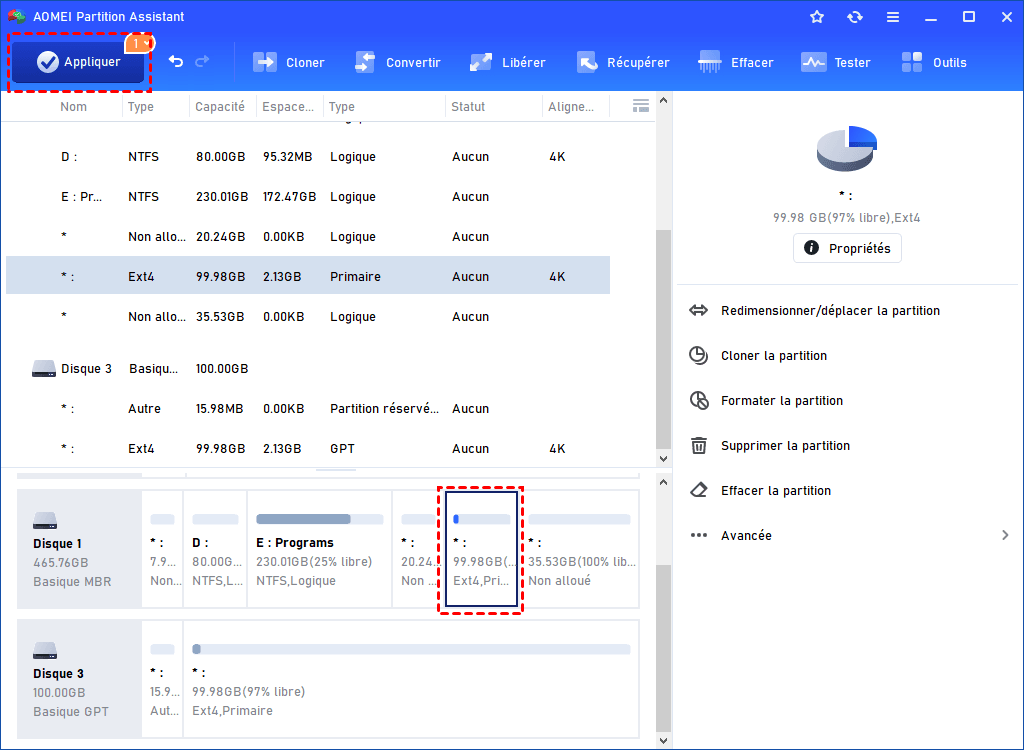Open the Outils menu
This screenshot has height=750, width=1024.
[934, 63]
